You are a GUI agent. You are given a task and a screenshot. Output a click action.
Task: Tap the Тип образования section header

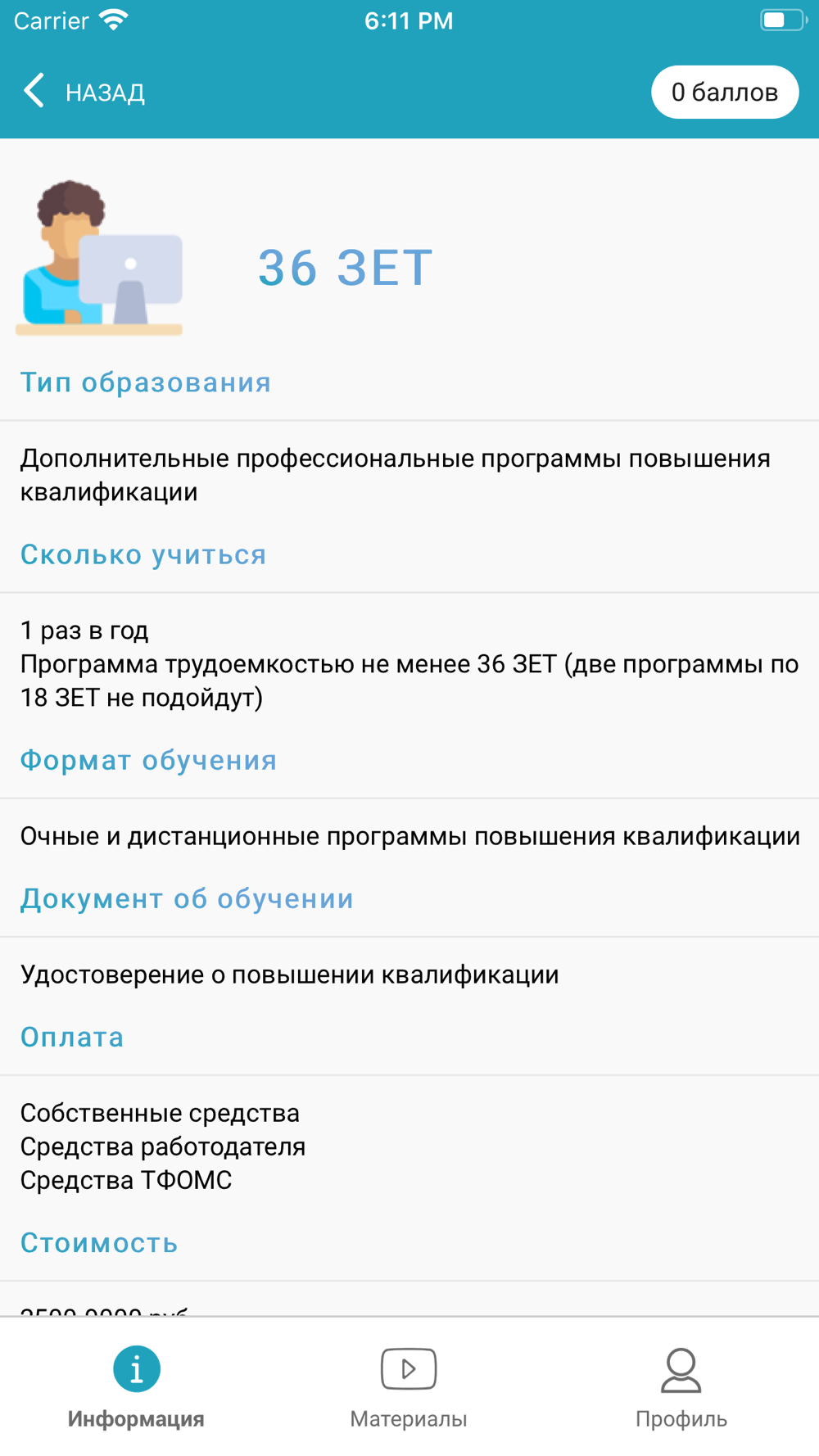pyautogui.click(x=146, y=382)
